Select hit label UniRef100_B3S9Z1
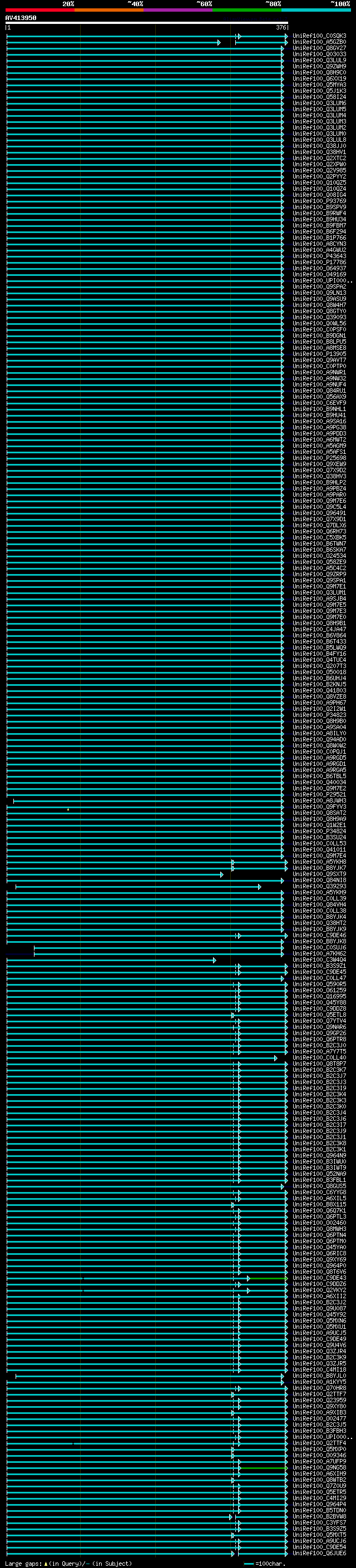356x1568 pixels. [319, 966]
